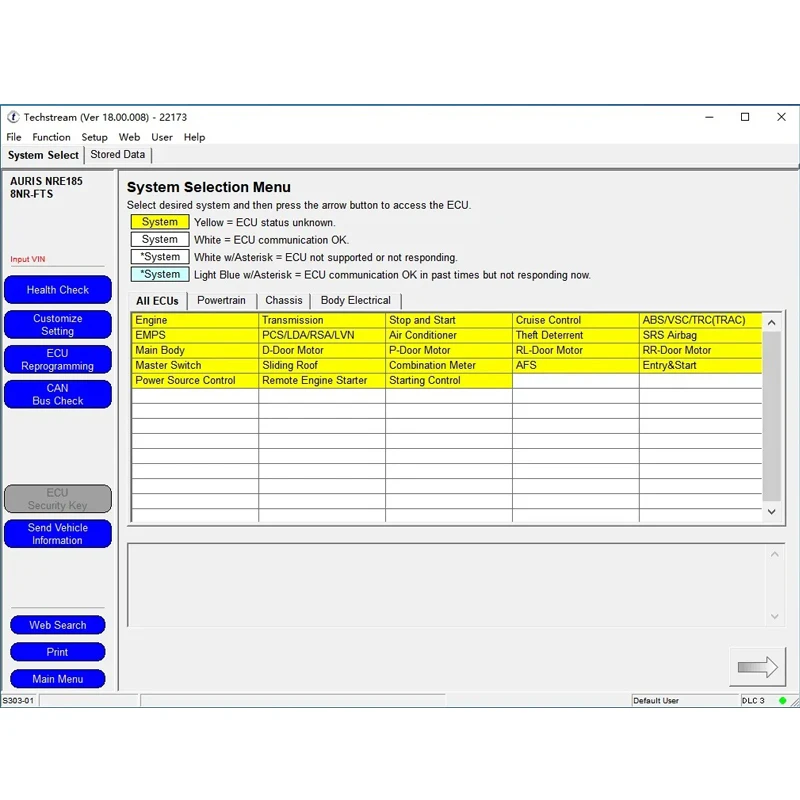Image resolution: width=800 pixels, height=800 pixels.
Task: Open the Help menu
Action: point(194,137)
